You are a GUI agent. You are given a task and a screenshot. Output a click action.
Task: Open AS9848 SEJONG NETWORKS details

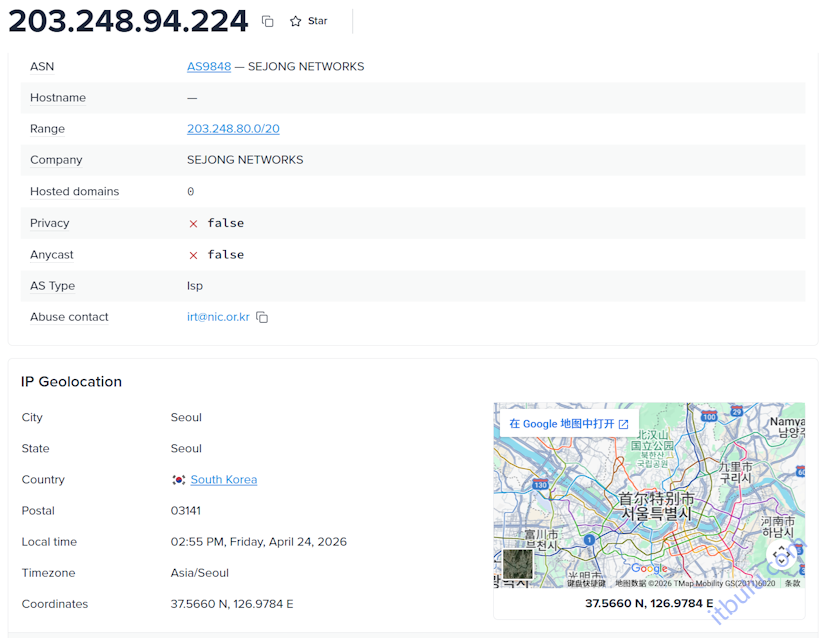point(208,67)
